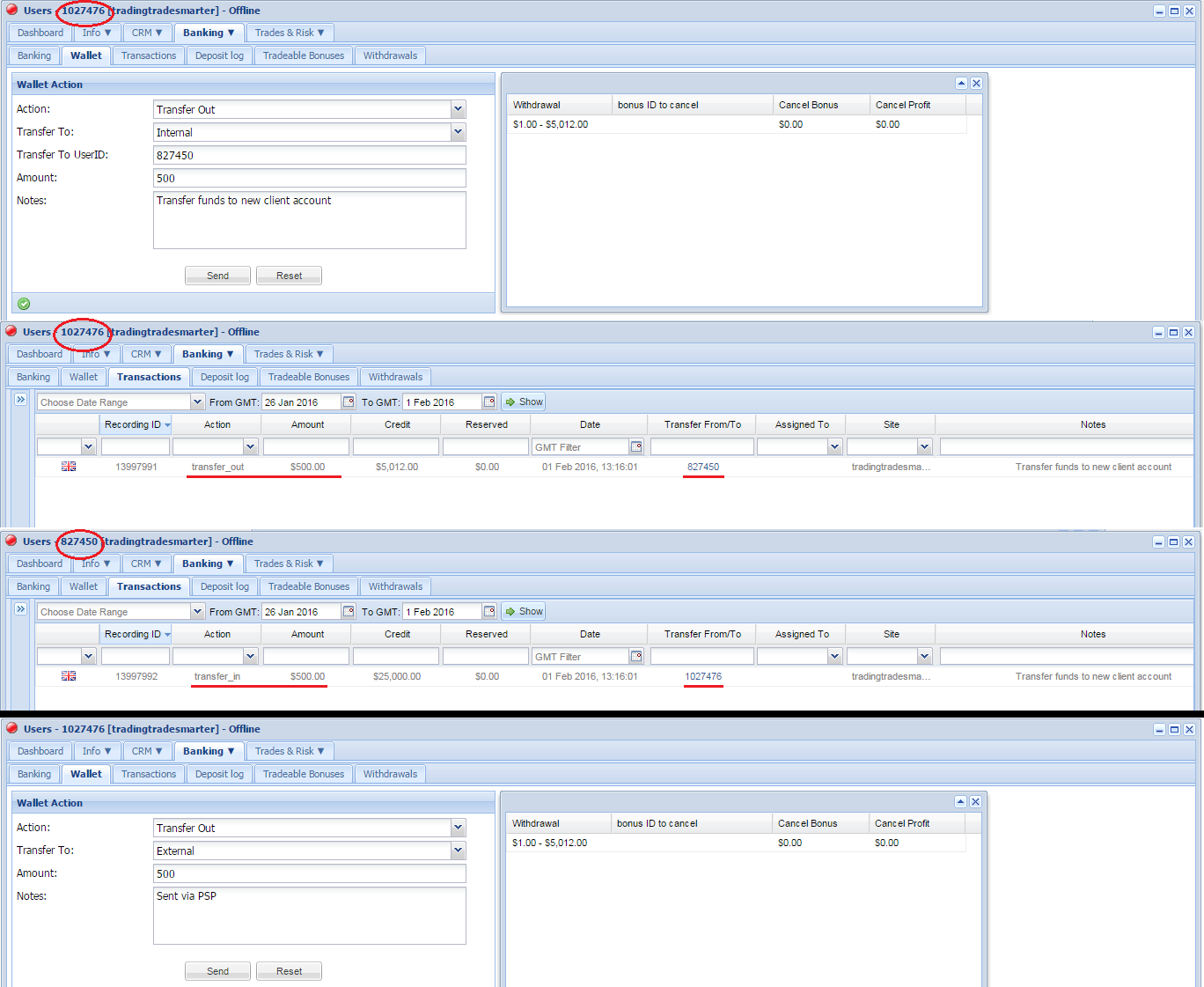This screenshot has height=987, width=1204.
Task: Click Show button in user 827450 Transactions window
Action: pos(524,611)
